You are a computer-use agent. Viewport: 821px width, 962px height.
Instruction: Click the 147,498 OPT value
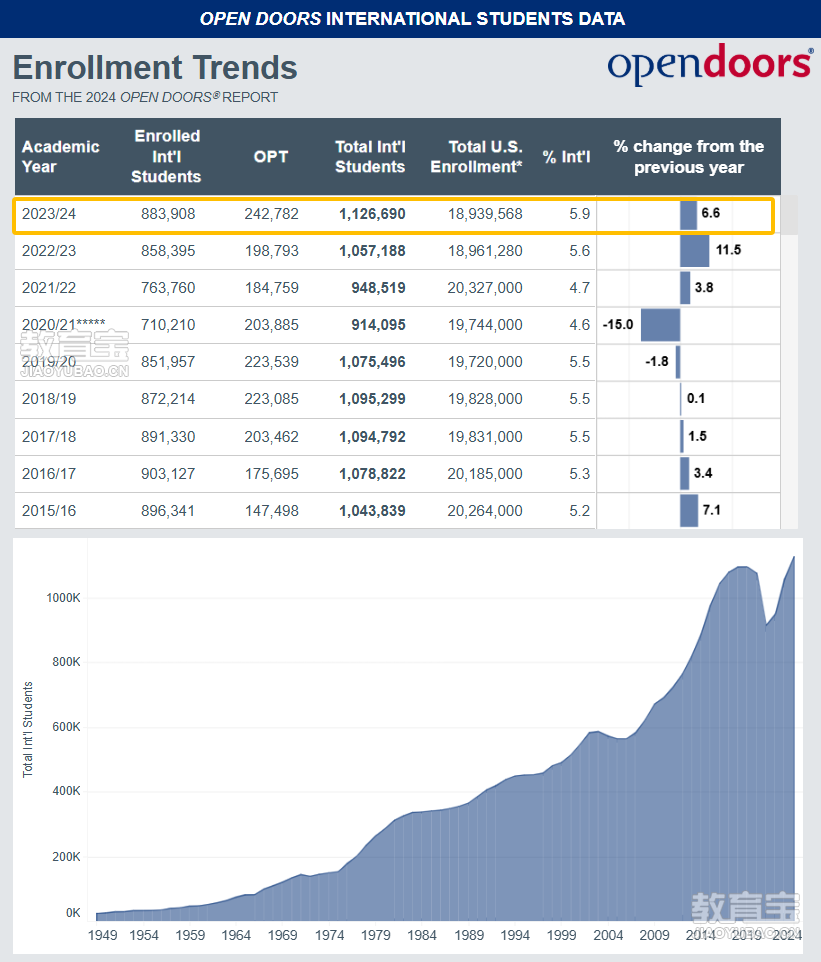pyautogui.click(x=271, y=510)
